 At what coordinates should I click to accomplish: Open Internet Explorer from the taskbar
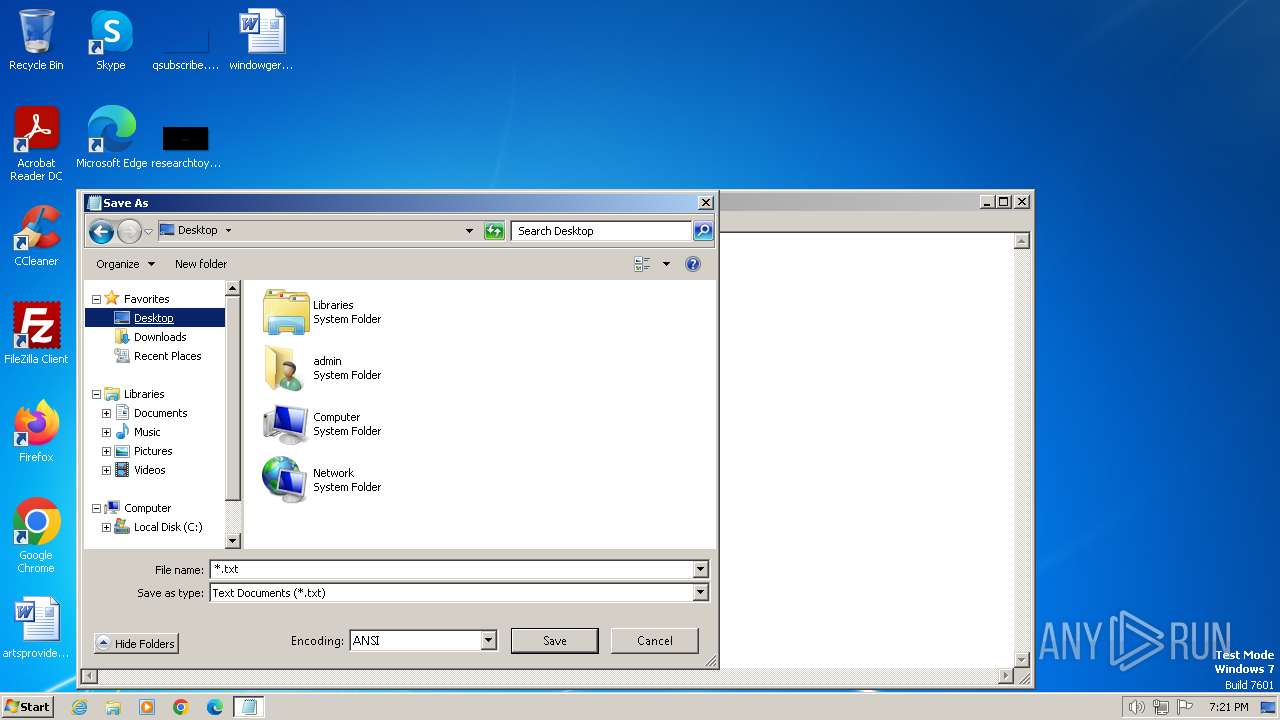pyautogui.click(x=79, y=707)
